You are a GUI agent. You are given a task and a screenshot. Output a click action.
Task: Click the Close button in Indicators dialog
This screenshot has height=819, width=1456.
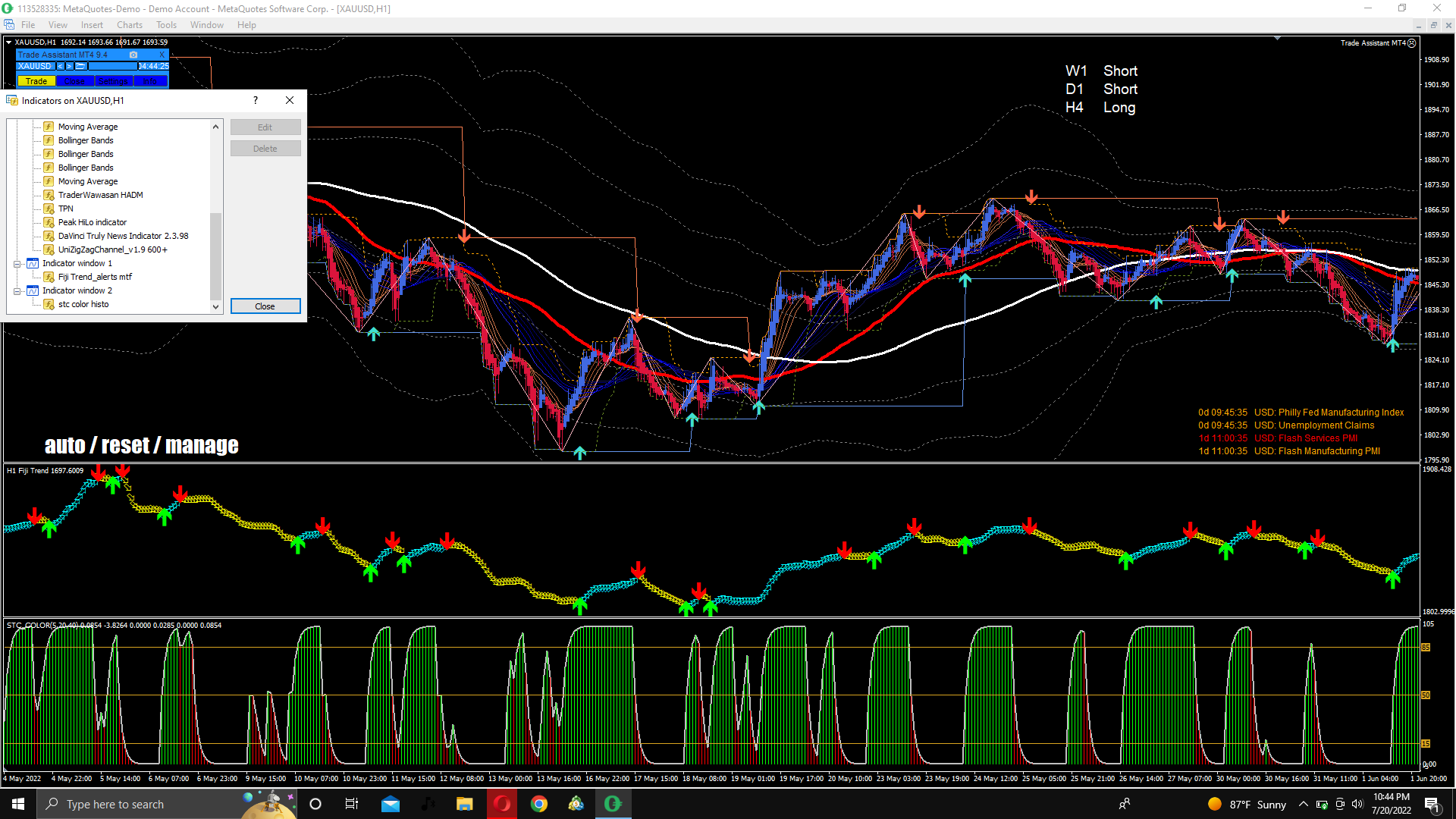(x=265, y=306)
